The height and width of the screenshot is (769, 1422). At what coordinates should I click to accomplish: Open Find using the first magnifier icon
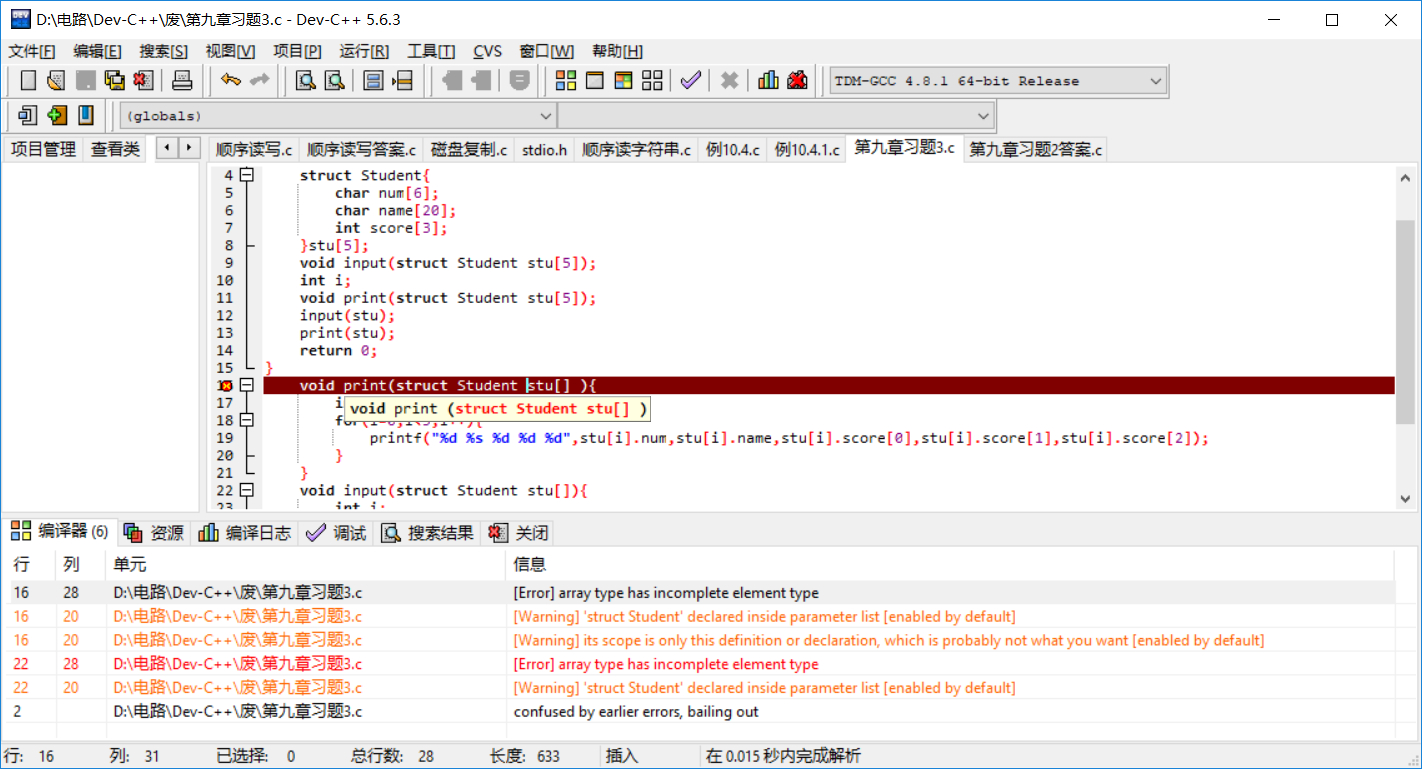[305, 81]
